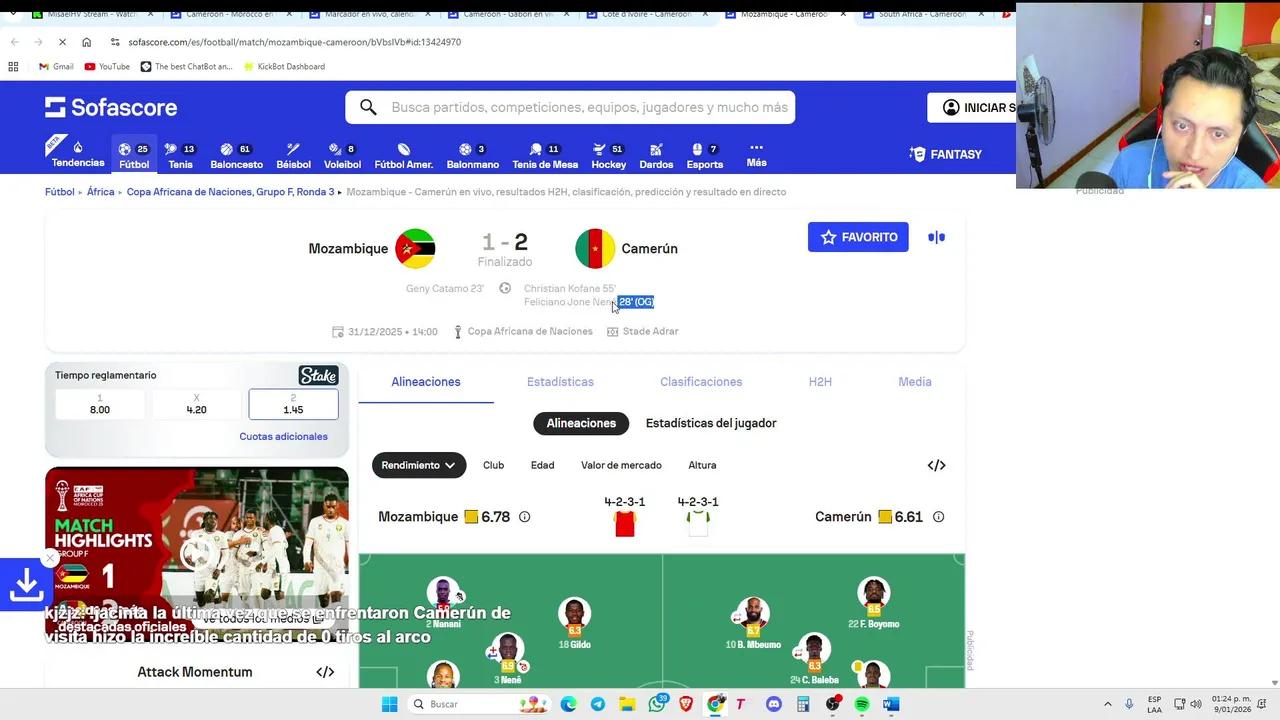The image size is (1280, 720).
Task: Open Spotify from the taskbar
Action: point(862,704)
